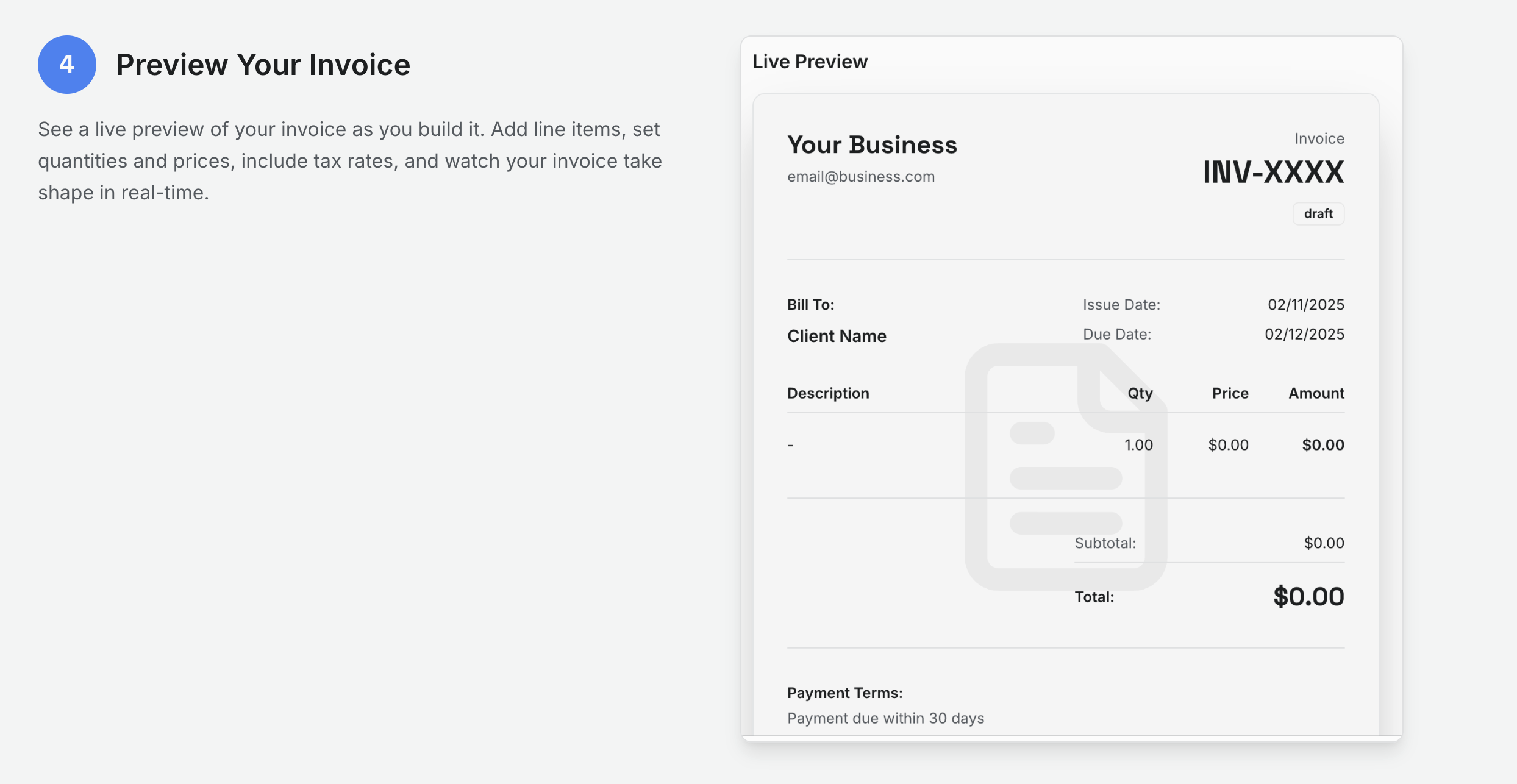Click the Preview Your Invoice heading

[x=264, y=64]
